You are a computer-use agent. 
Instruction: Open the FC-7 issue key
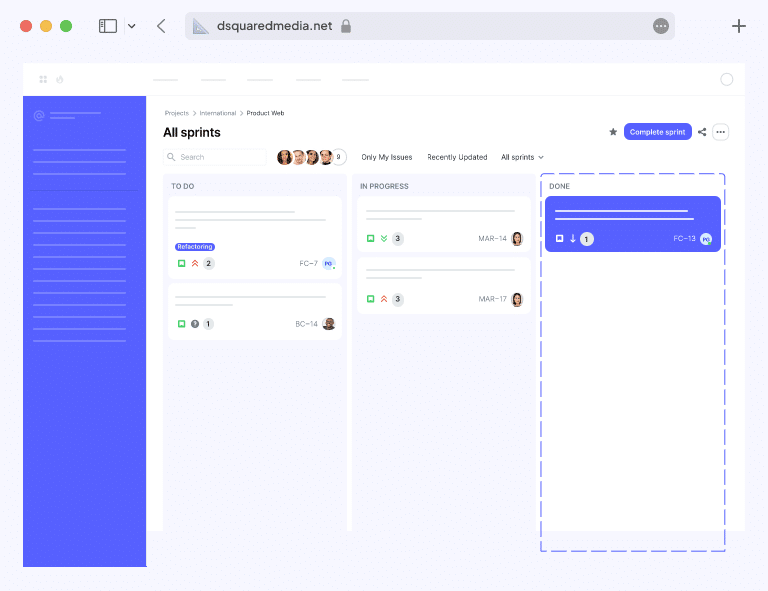pyautogui.click(x=308, y=263)
